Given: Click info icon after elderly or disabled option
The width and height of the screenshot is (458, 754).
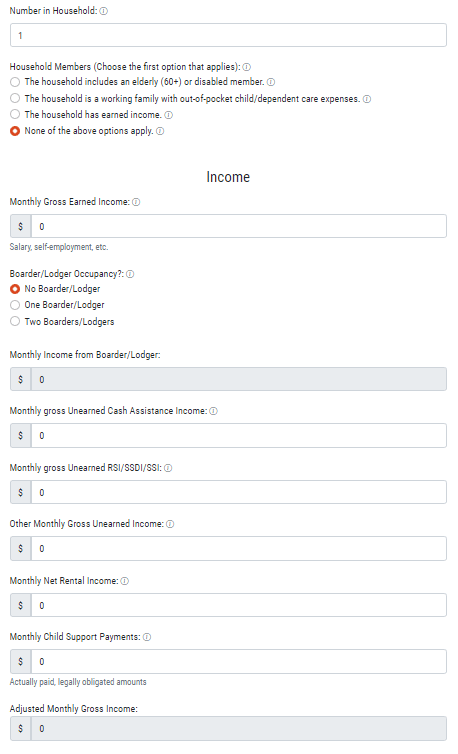Looking at the screenshot, I should (271, 82).
